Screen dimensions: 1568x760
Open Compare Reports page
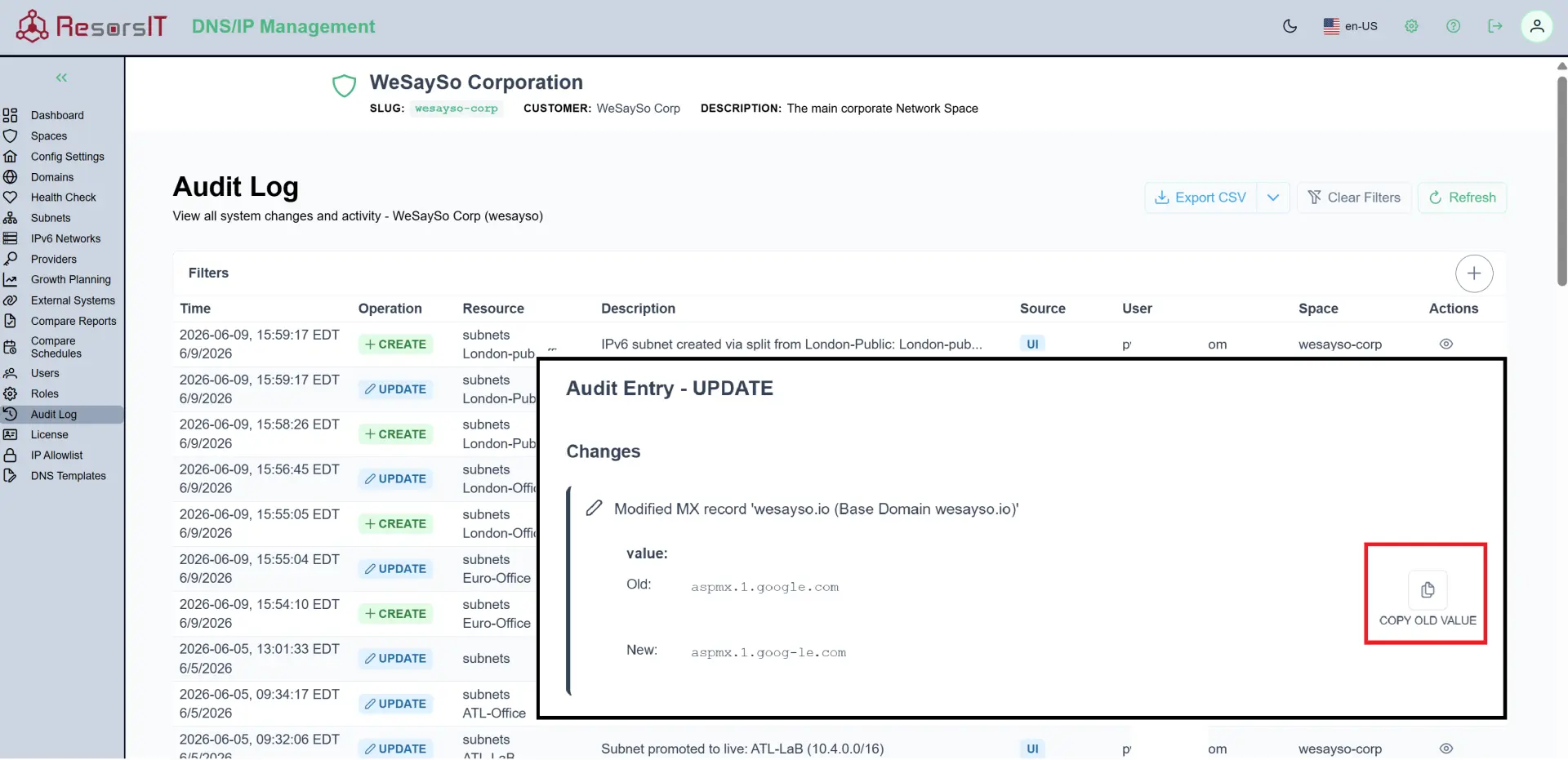click(x=73, y=321)
